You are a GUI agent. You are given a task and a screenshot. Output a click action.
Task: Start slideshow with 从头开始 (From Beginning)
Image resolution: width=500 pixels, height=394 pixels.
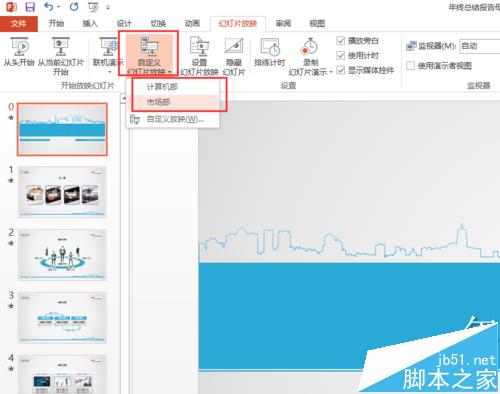tap(19, 52)
